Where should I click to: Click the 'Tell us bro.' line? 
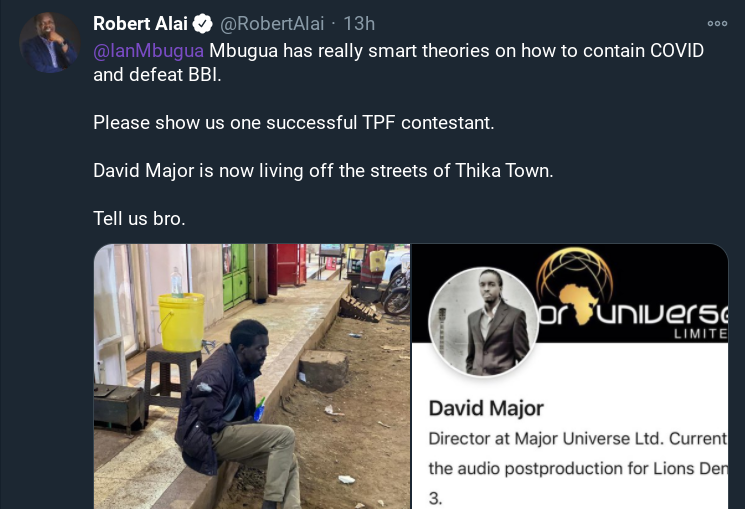click(139, 219)
